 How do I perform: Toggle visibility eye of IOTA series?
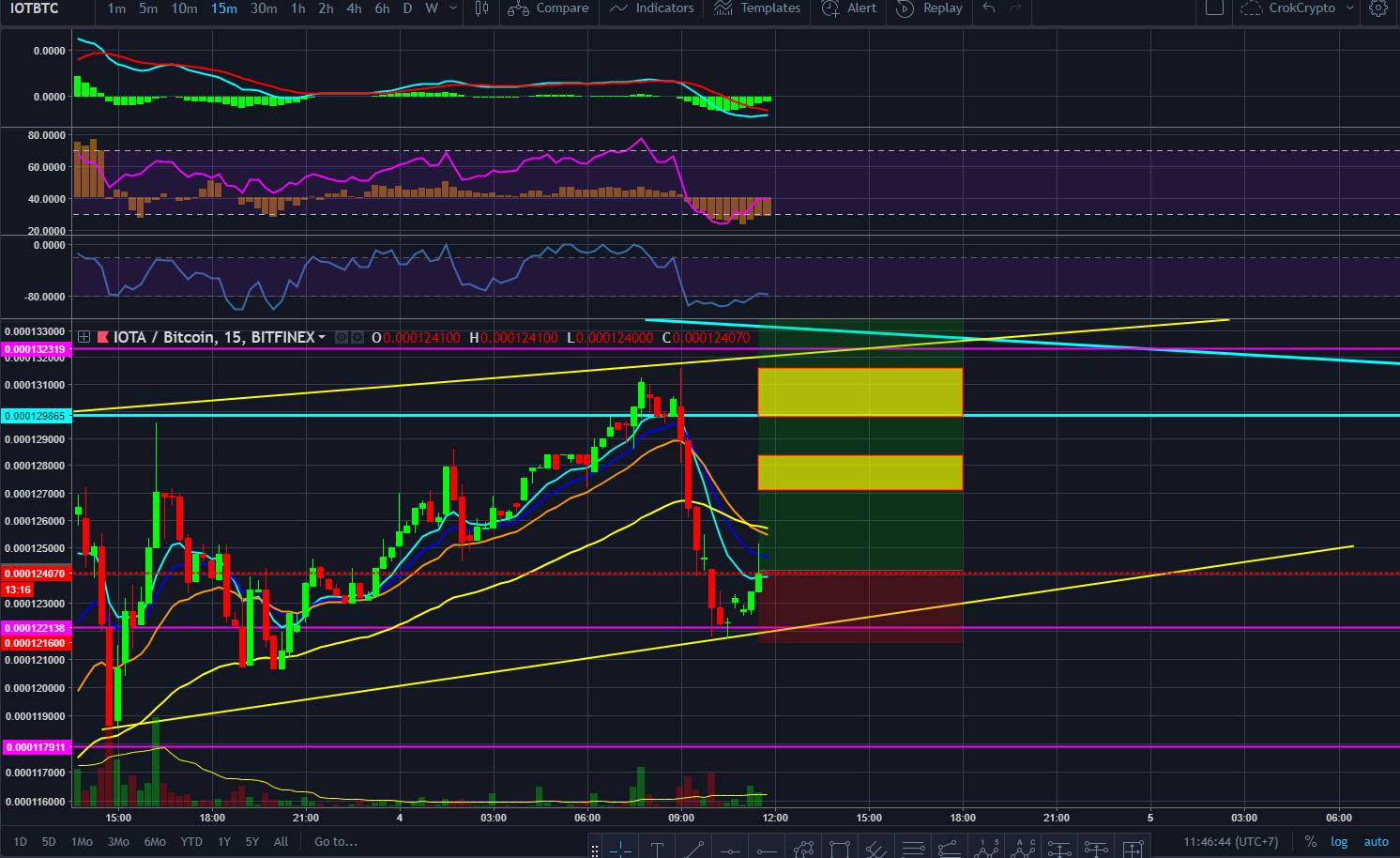click(x=342, y=337)
